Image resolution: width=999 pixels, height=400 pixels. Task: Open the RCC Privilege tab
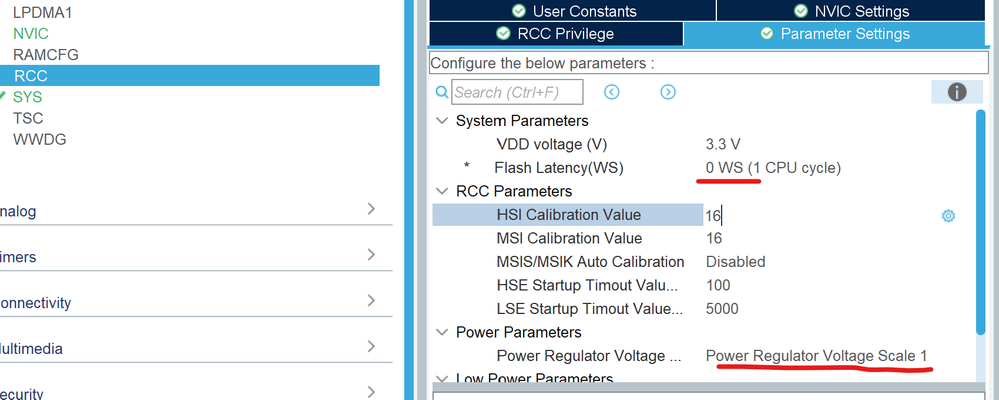coord(556,34)
